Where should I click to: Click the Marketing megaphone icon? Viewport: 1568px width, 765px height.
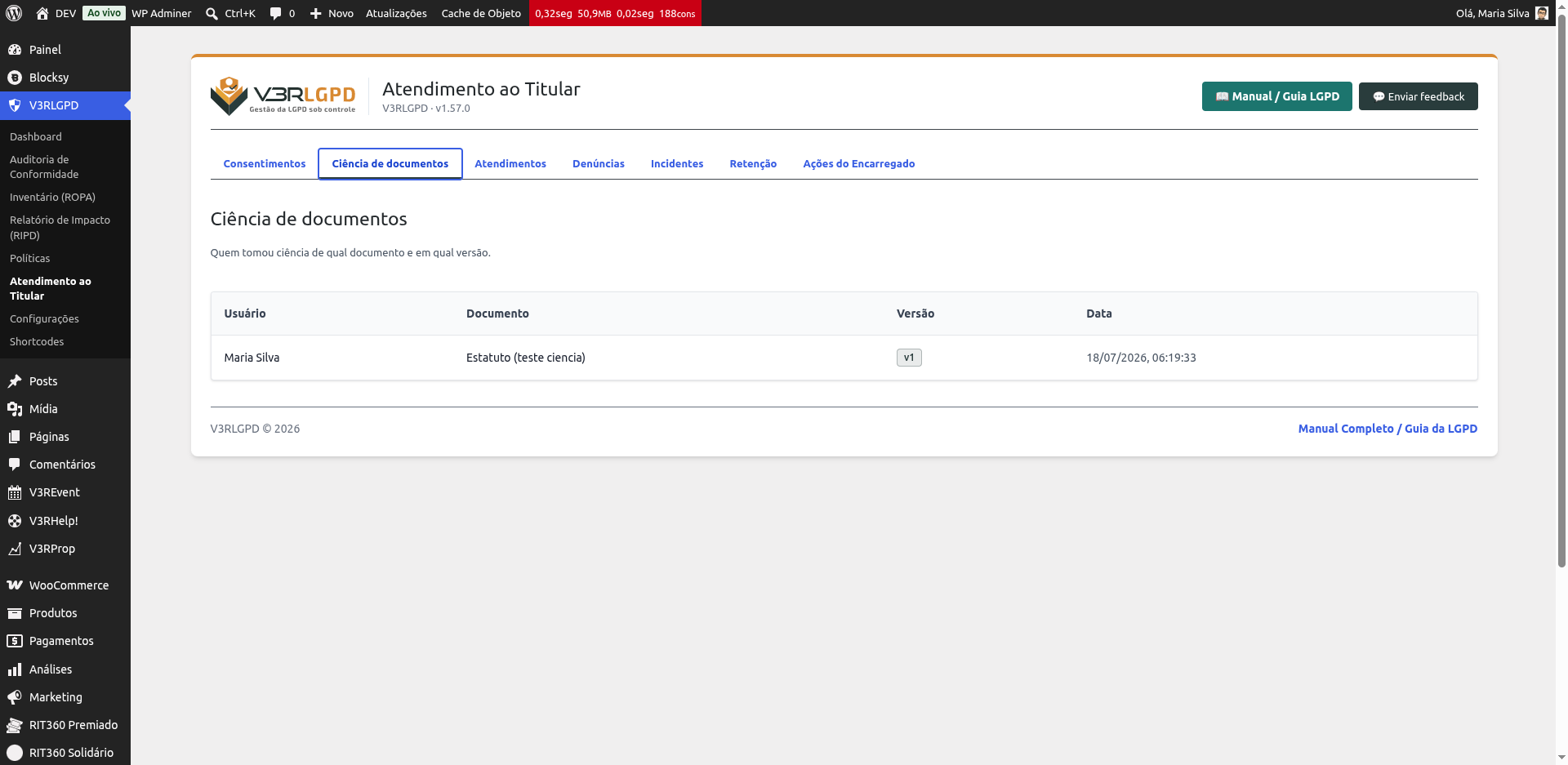pyautogui.click(x=15, y=697)
